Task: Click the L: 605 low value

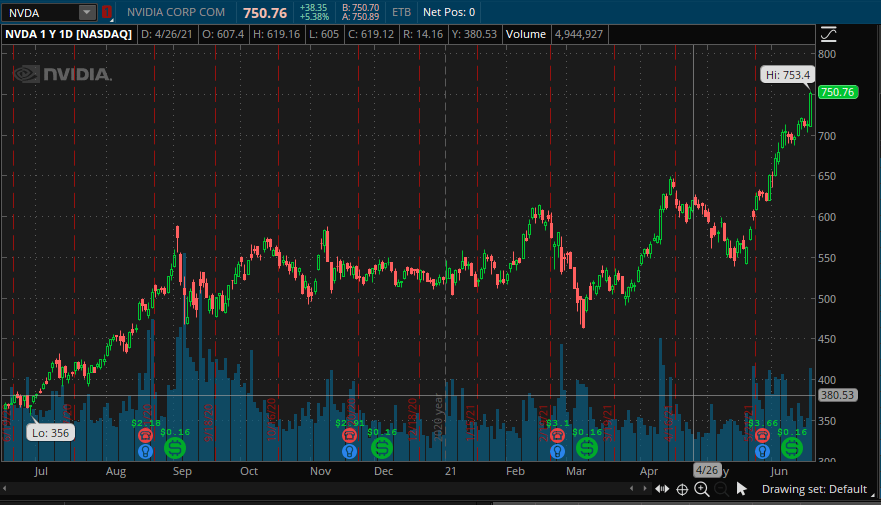Action: pos(324,34)
